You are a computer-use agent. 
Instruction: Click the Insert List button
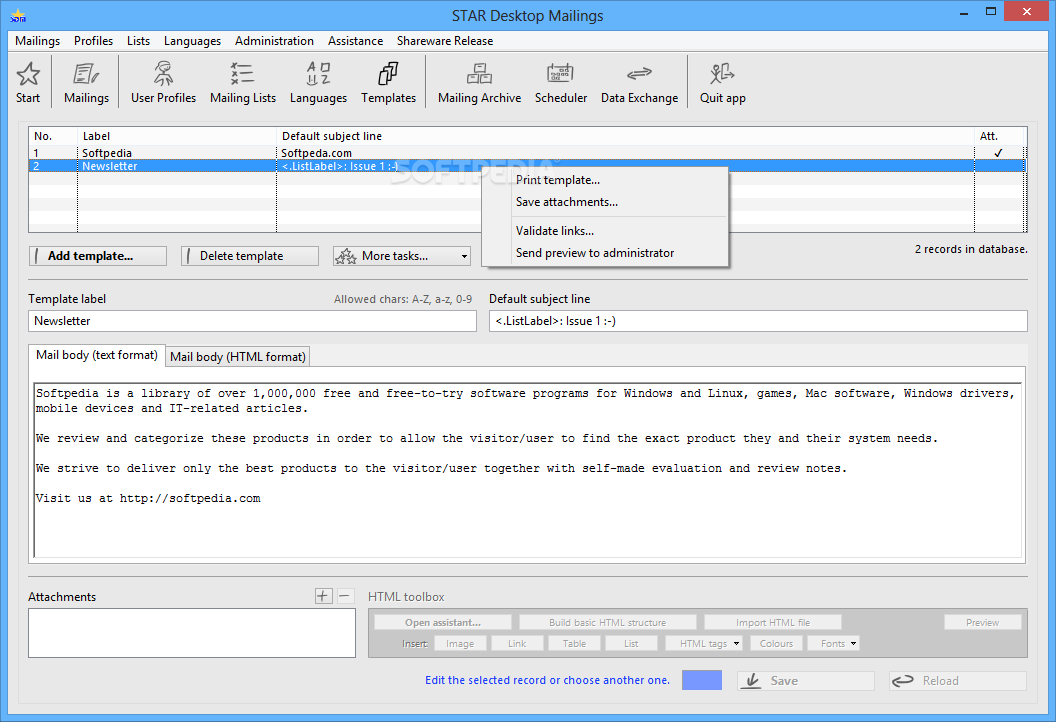point(631,643)
